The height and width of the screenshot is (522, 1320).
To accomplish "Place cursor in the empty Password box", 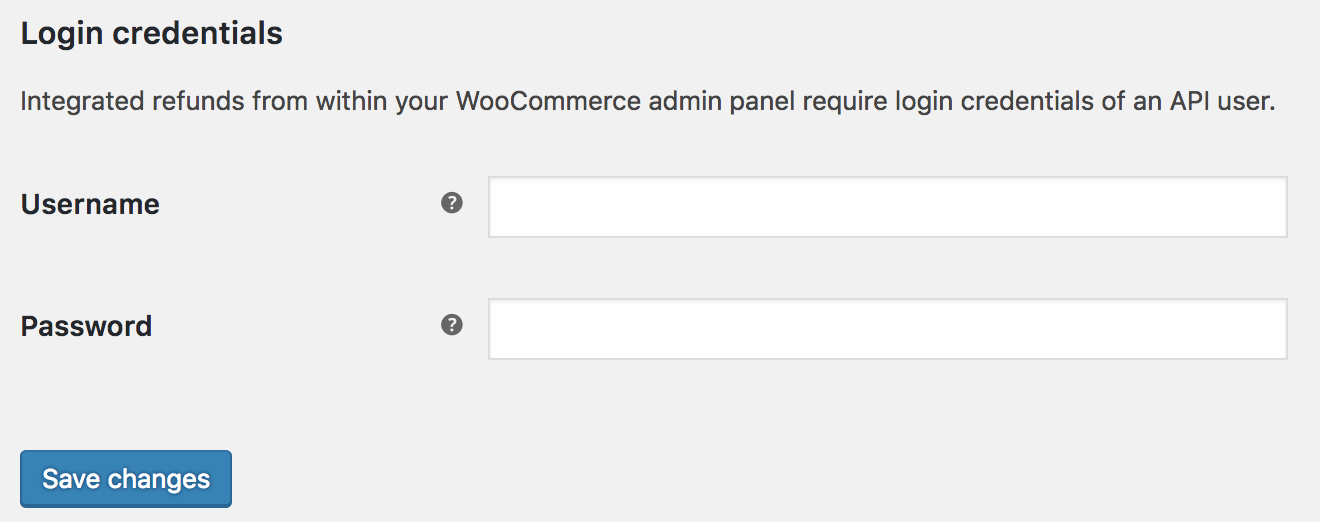I will (887, 329).
